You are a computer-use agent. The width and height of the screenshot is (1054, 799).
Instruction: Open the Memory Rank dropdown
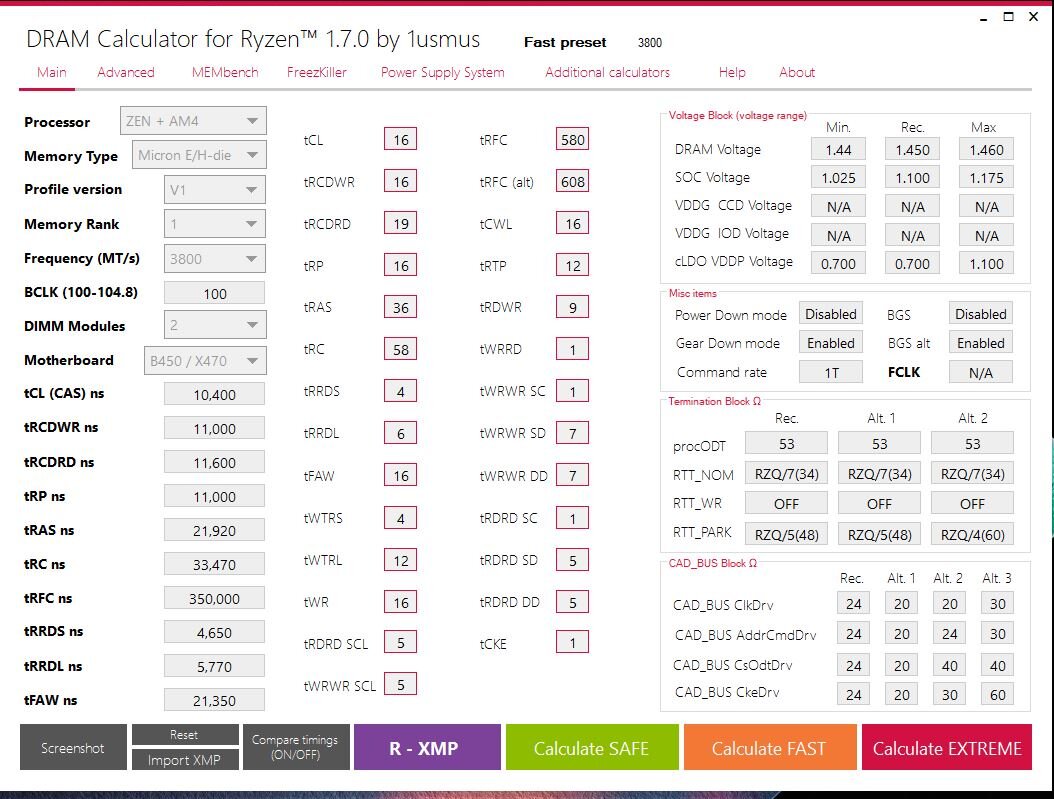pyautogui.click(x=214, y=224)
